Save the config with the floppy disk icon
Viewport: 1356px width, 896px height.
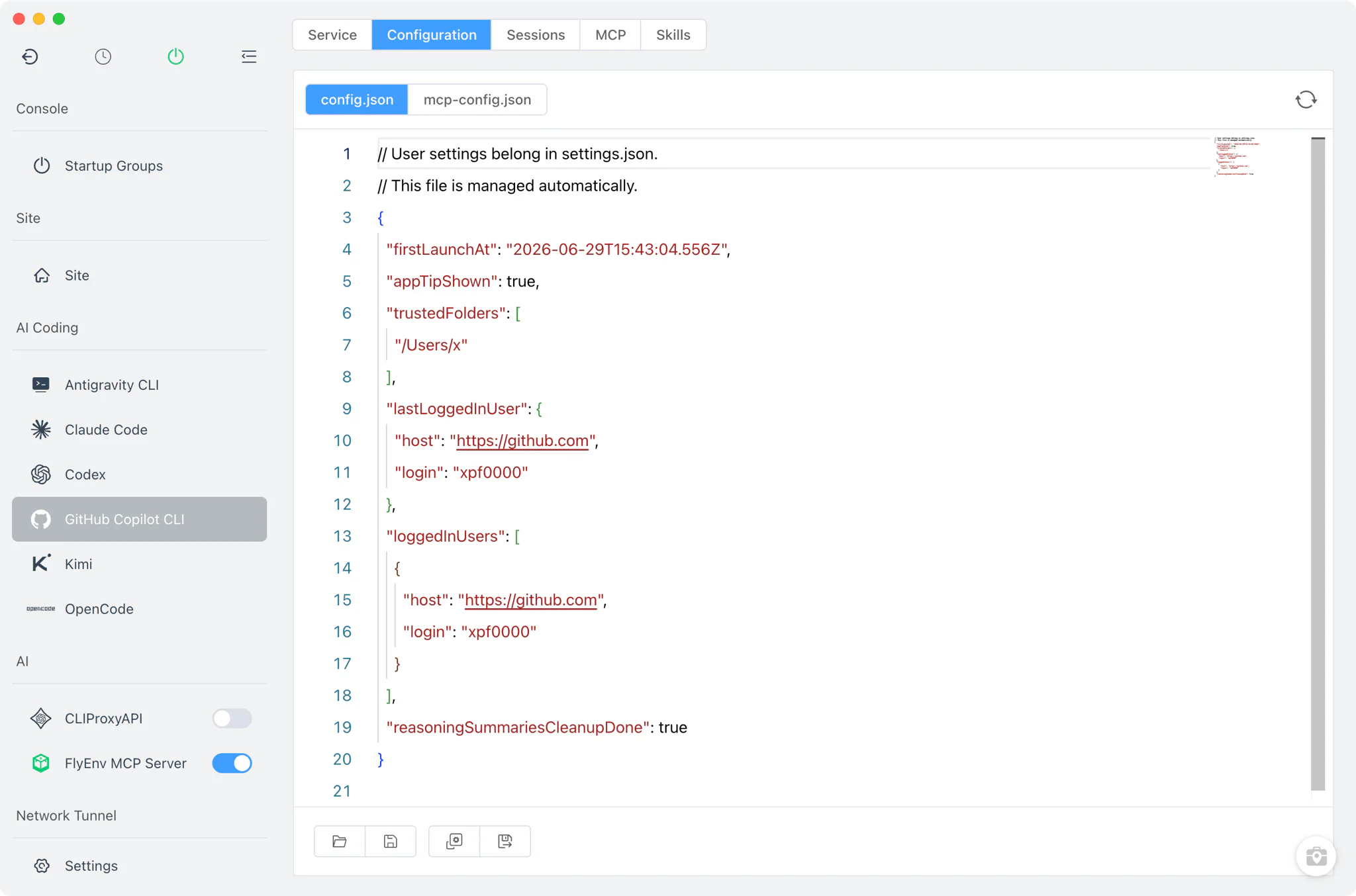pos(391,841)
